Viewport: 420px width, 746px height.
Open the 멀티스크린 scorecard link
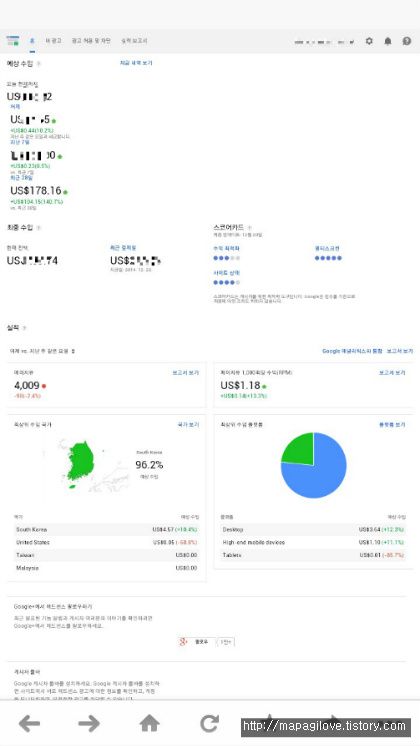(327, 248)
